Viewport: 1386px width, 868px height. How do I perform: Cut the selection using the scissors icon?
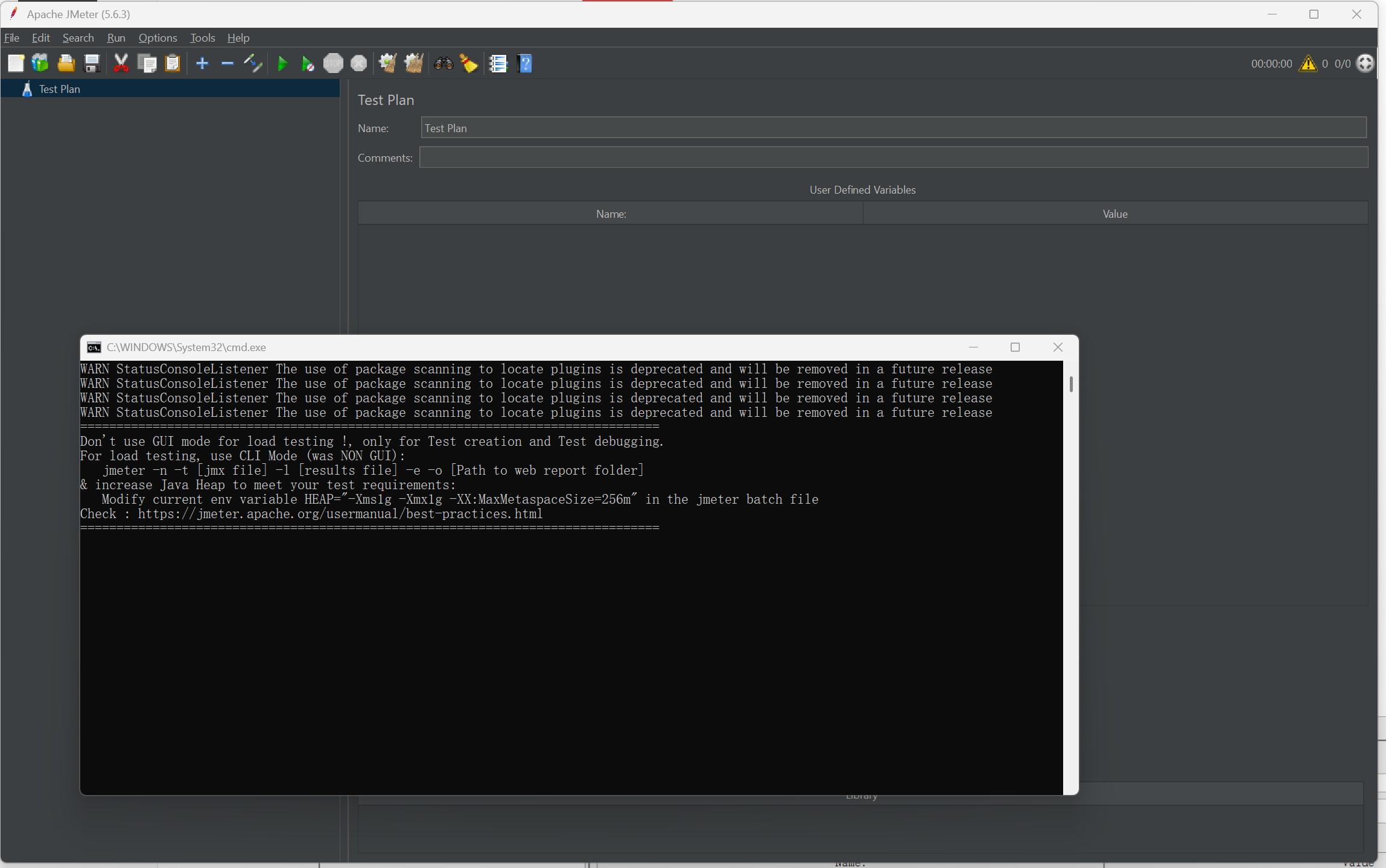[x=121, y=63]
